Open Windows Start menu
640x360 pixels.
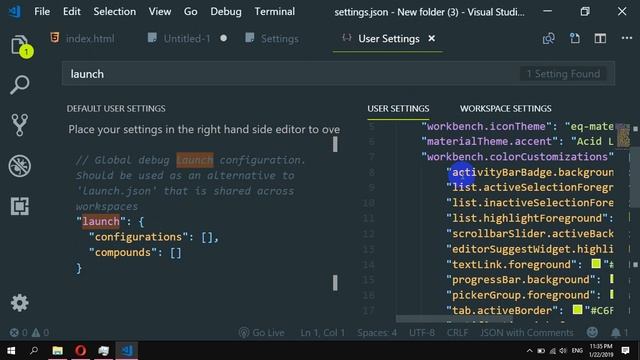[x=11, y=351]
